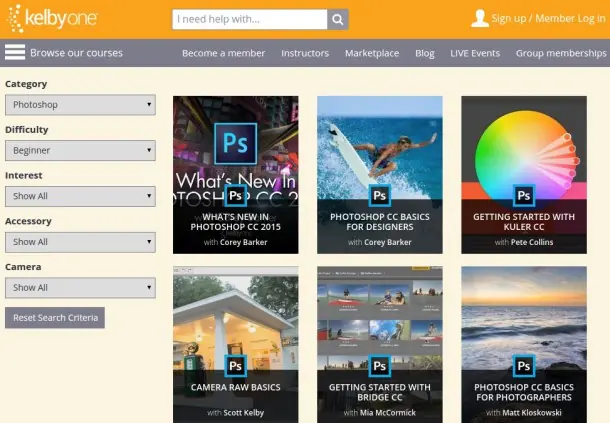Viewport: 610px width, 423px height.
Task: Click Browse our courses
Action: tap(76, 53)
